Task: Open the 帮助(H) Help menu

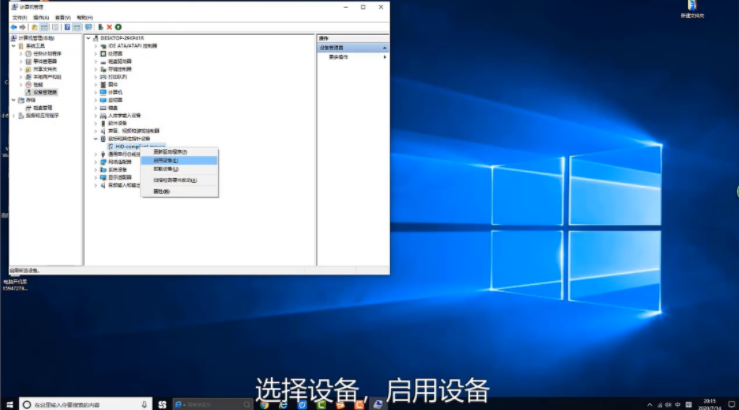Action: click(85, 17)
